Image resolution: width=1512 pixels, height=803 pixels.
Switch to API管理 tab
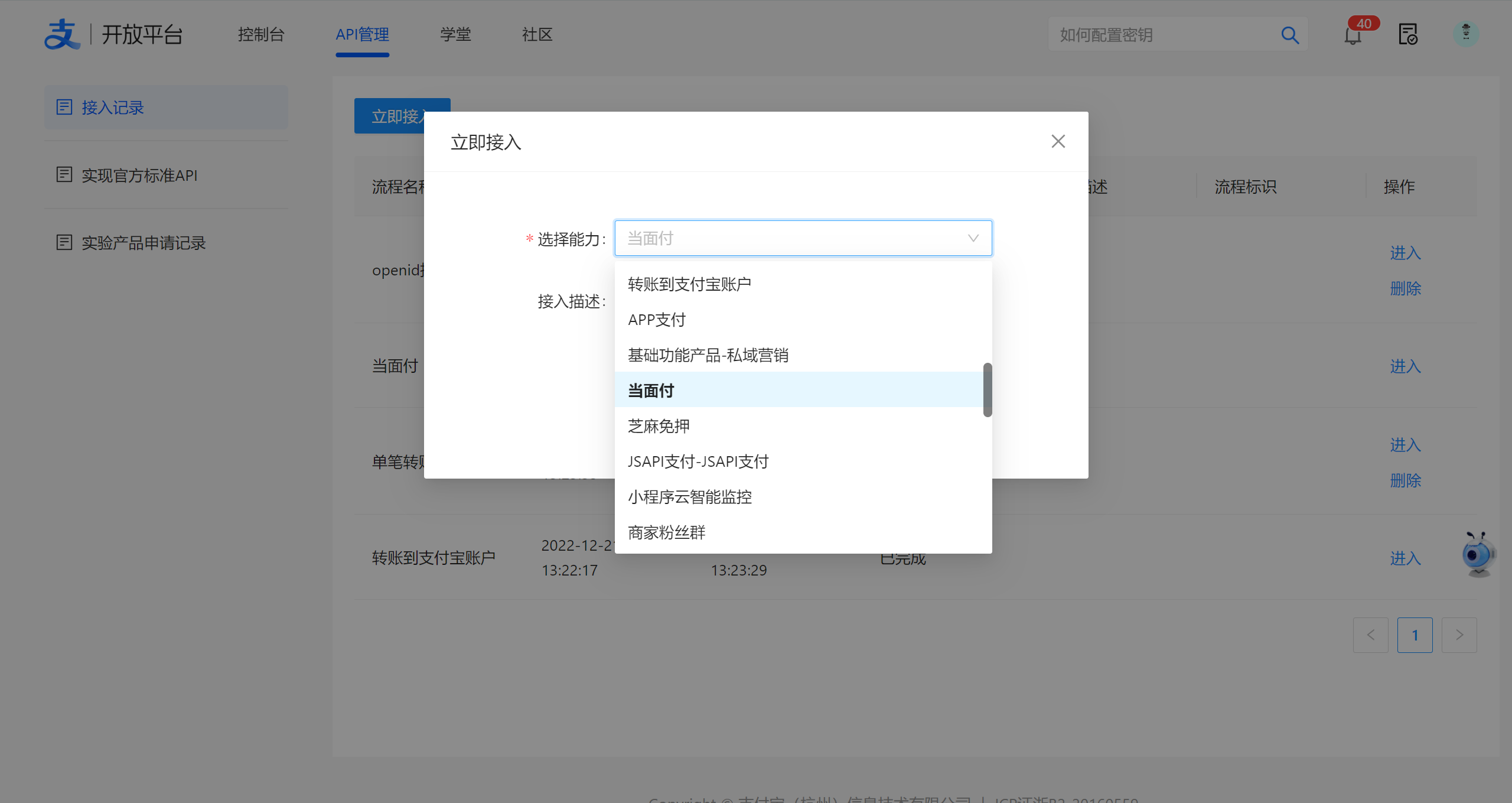[x=362, y=35]
